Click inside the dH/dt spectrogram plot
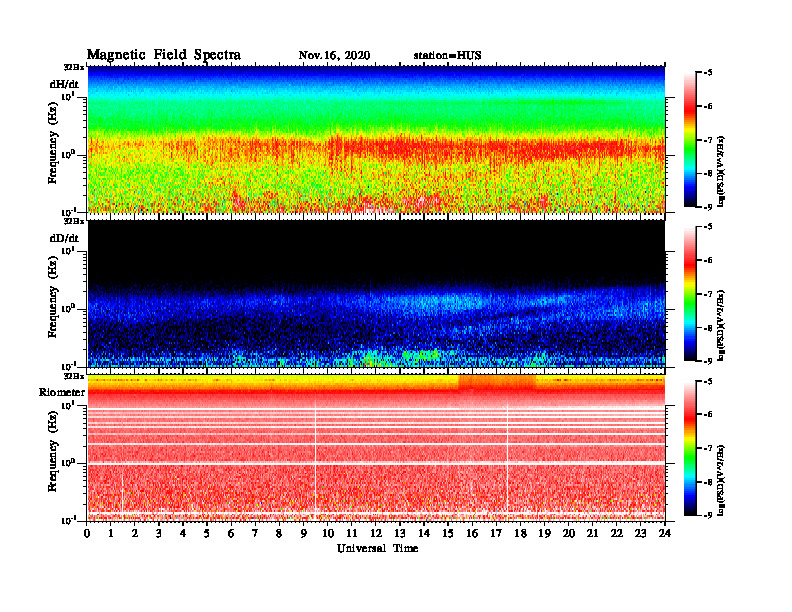The width and height of the screenshot is (792, 612). coord(376,139)
